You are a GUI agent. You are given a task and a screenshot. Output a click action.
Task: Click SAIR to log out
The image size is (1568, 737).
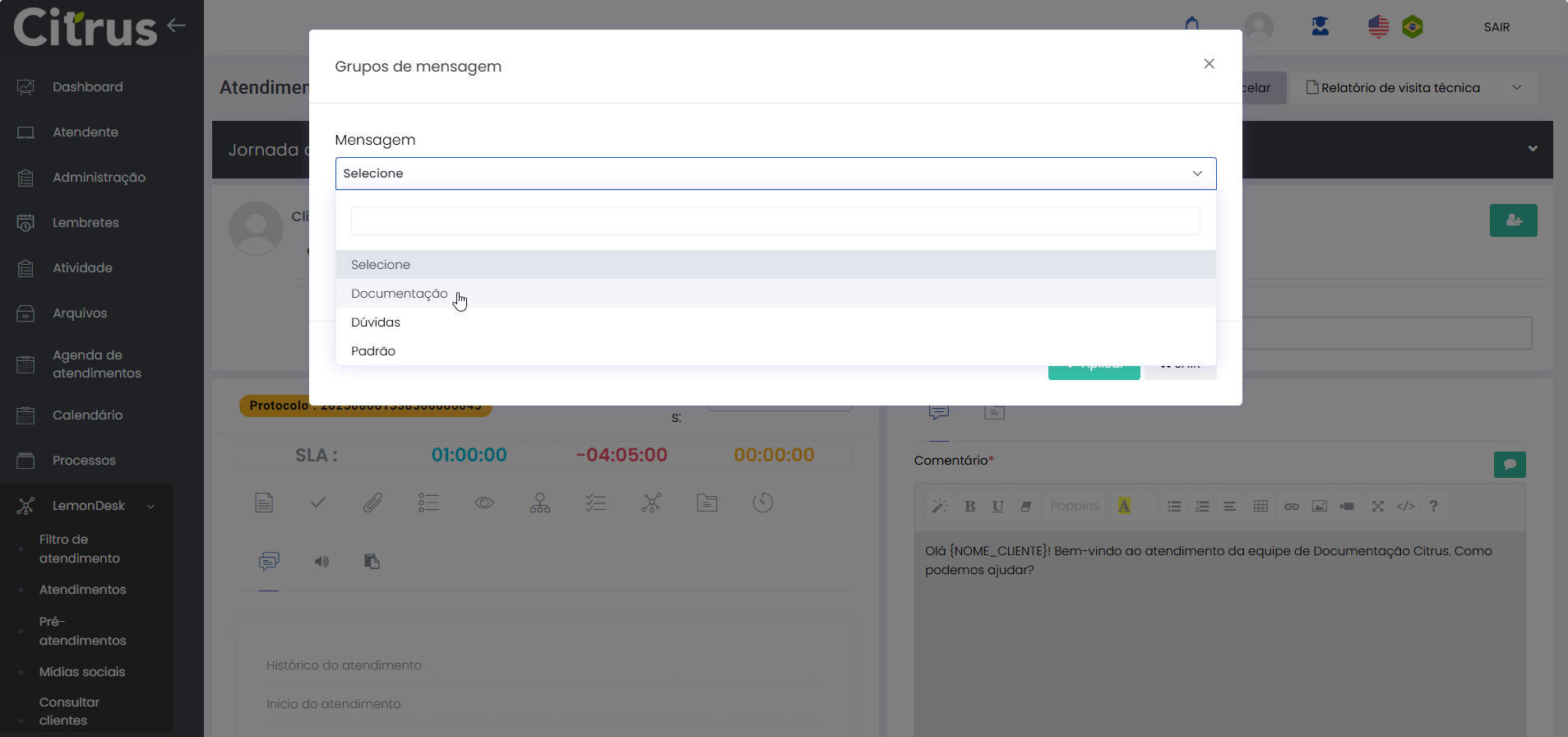(x=1496, y=27)
